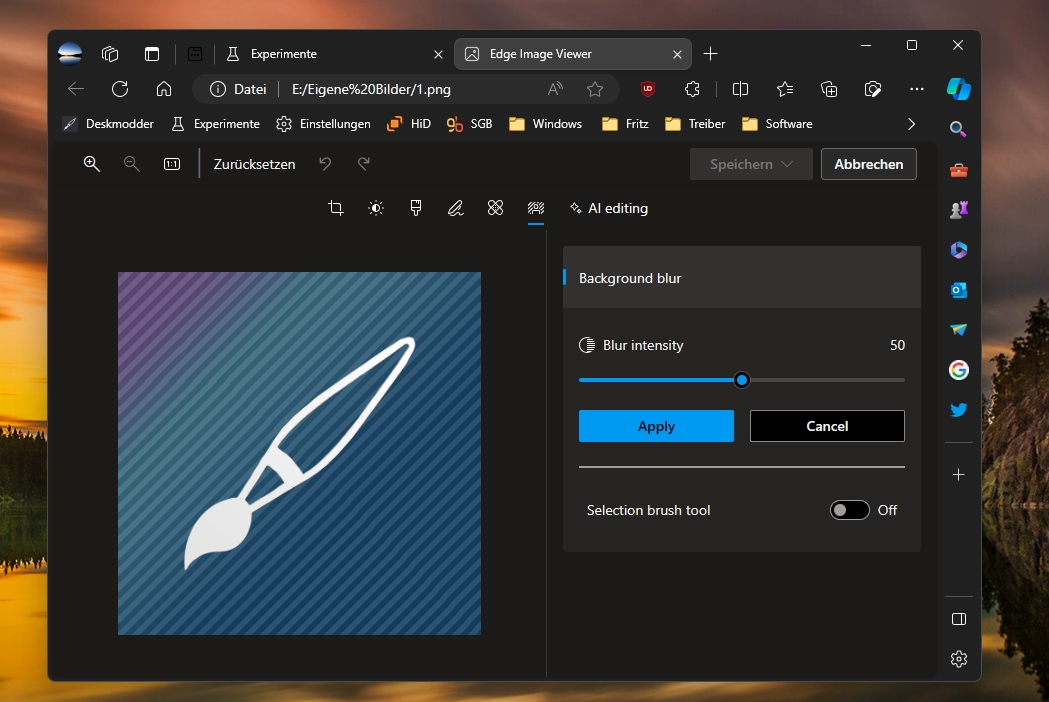Screen dimensions: 1049x702
Task: Click the Apply button
Action: 656,426
